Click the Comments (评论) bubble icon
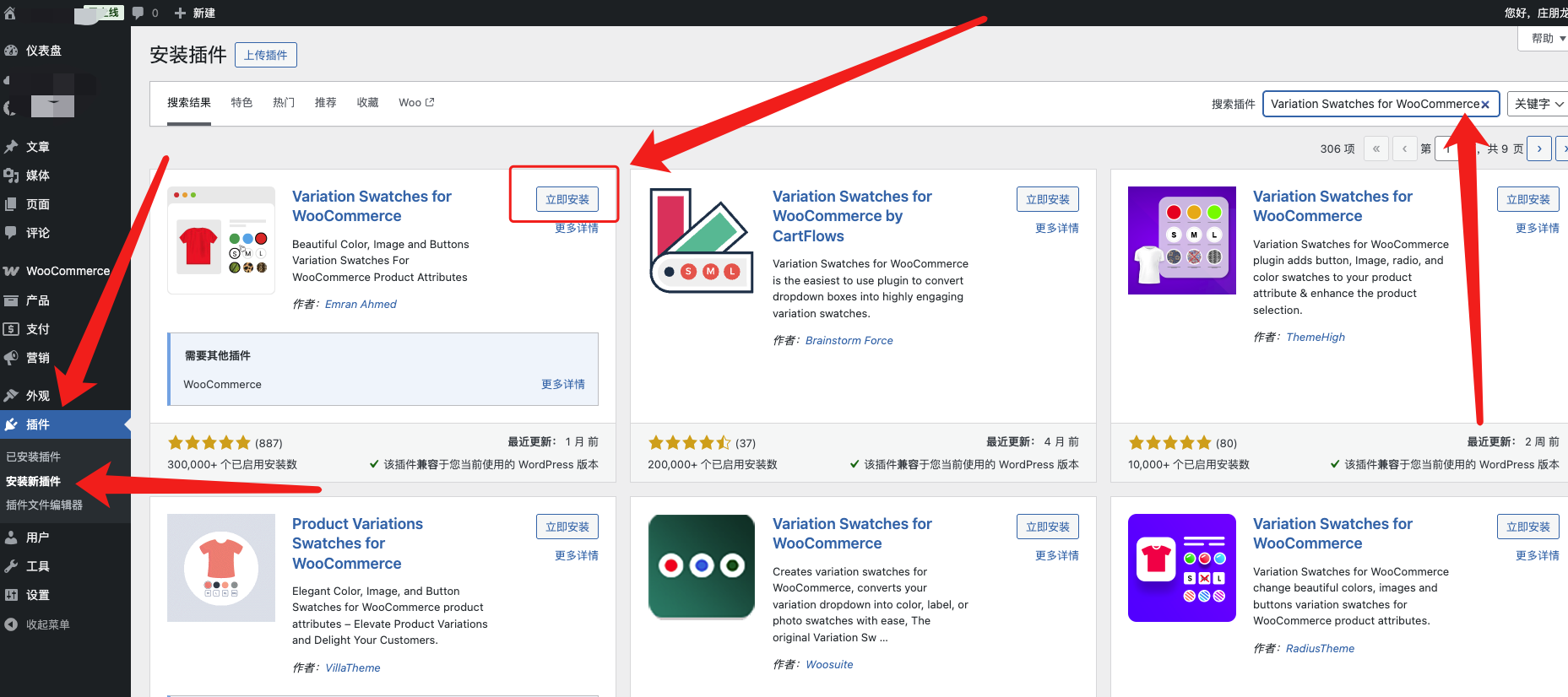Screen dimensions: 1568x697 (11, 233)
